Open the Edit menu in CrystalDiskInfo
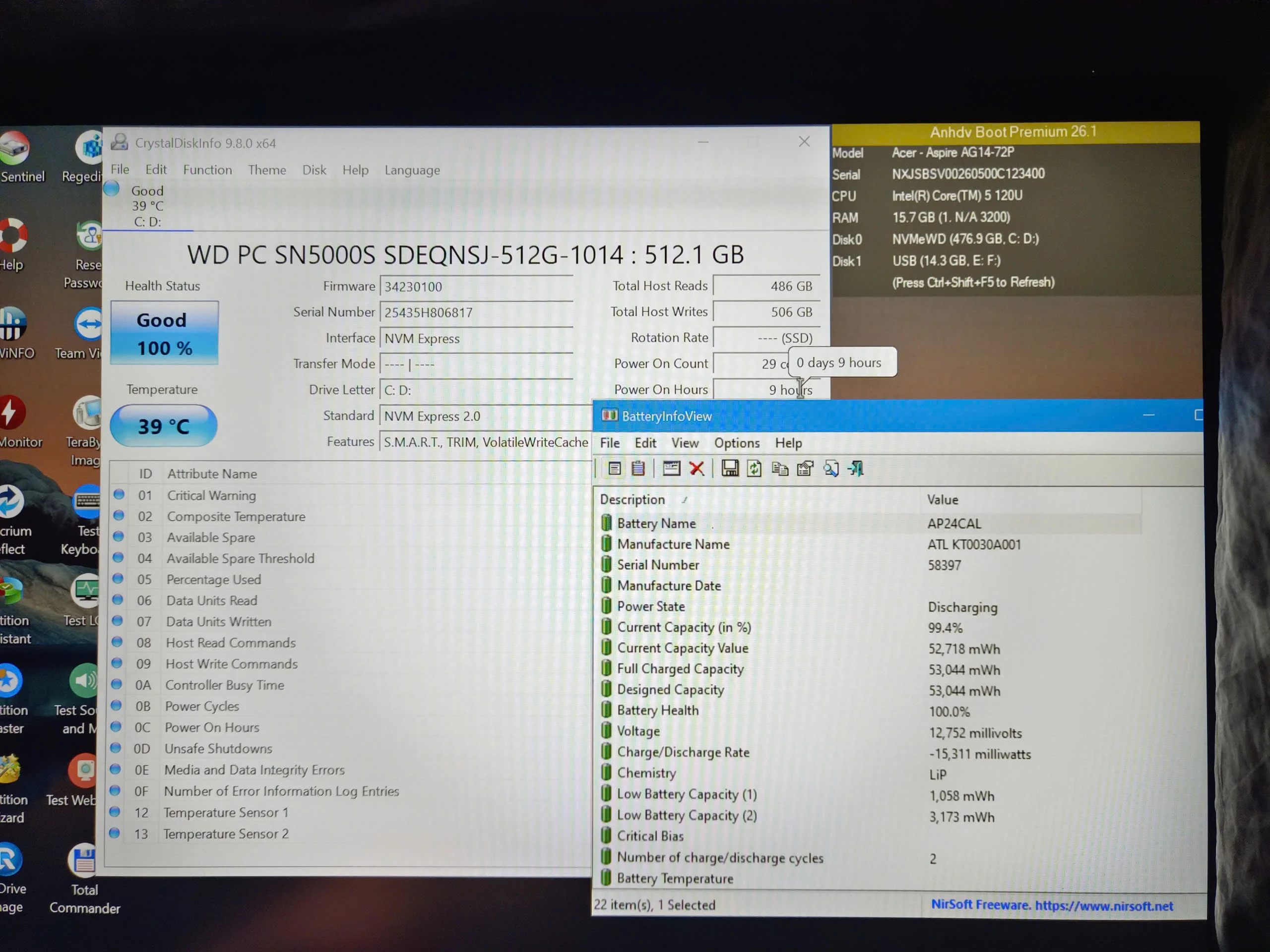The image size is (1270, 952). (x=156, y=169)
